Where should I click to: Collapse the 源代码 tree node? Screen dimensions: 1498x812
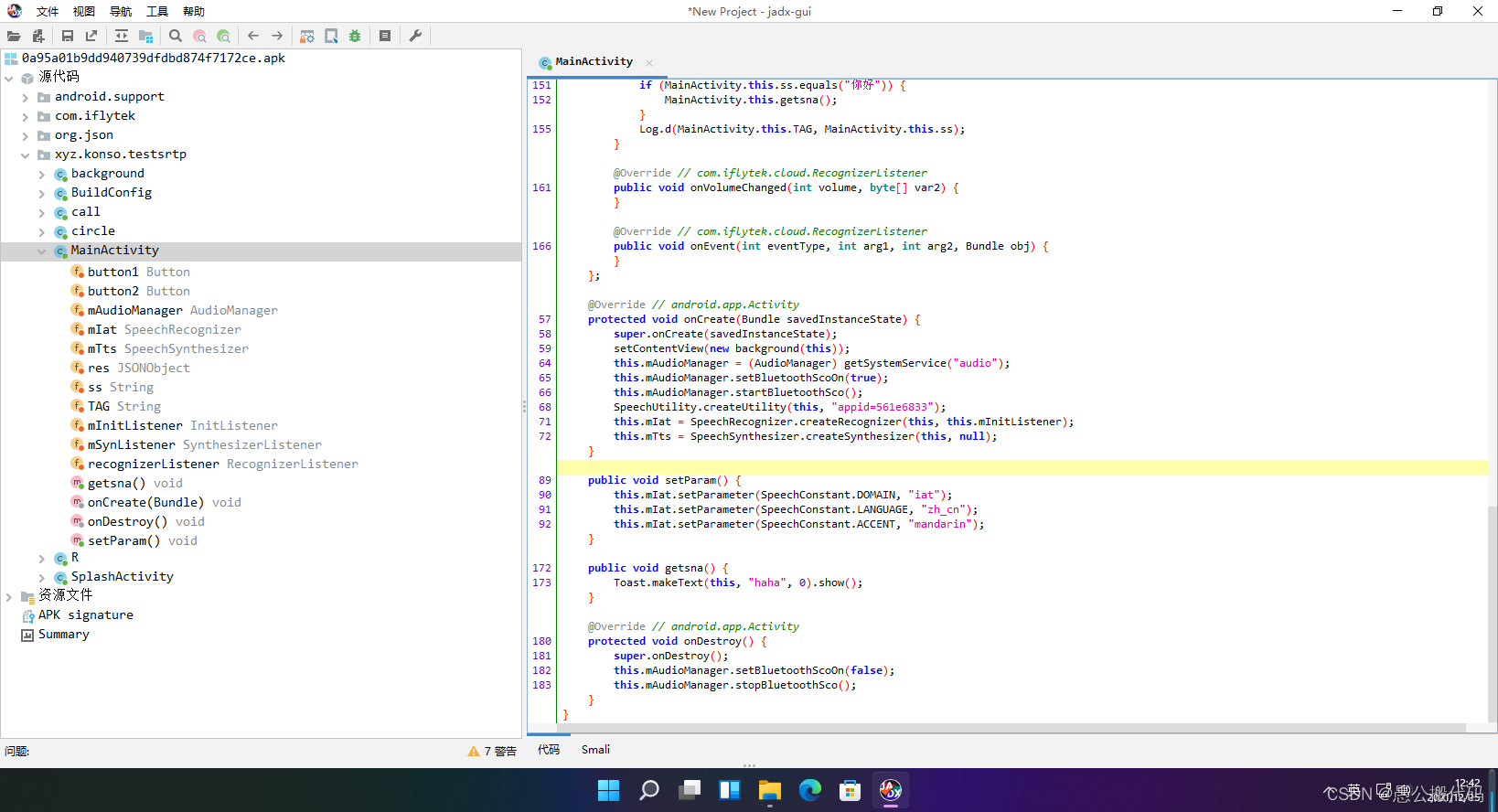(x=9, y=78)
